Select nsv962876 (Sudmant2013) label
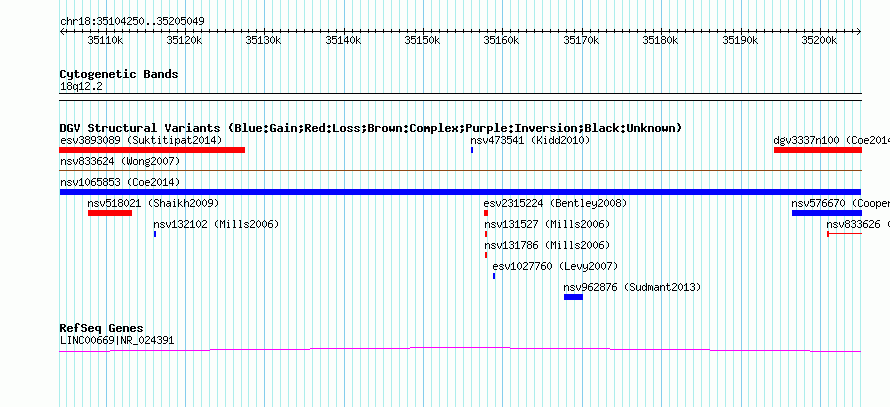The image size is (890, 407). tap(632, 287)
